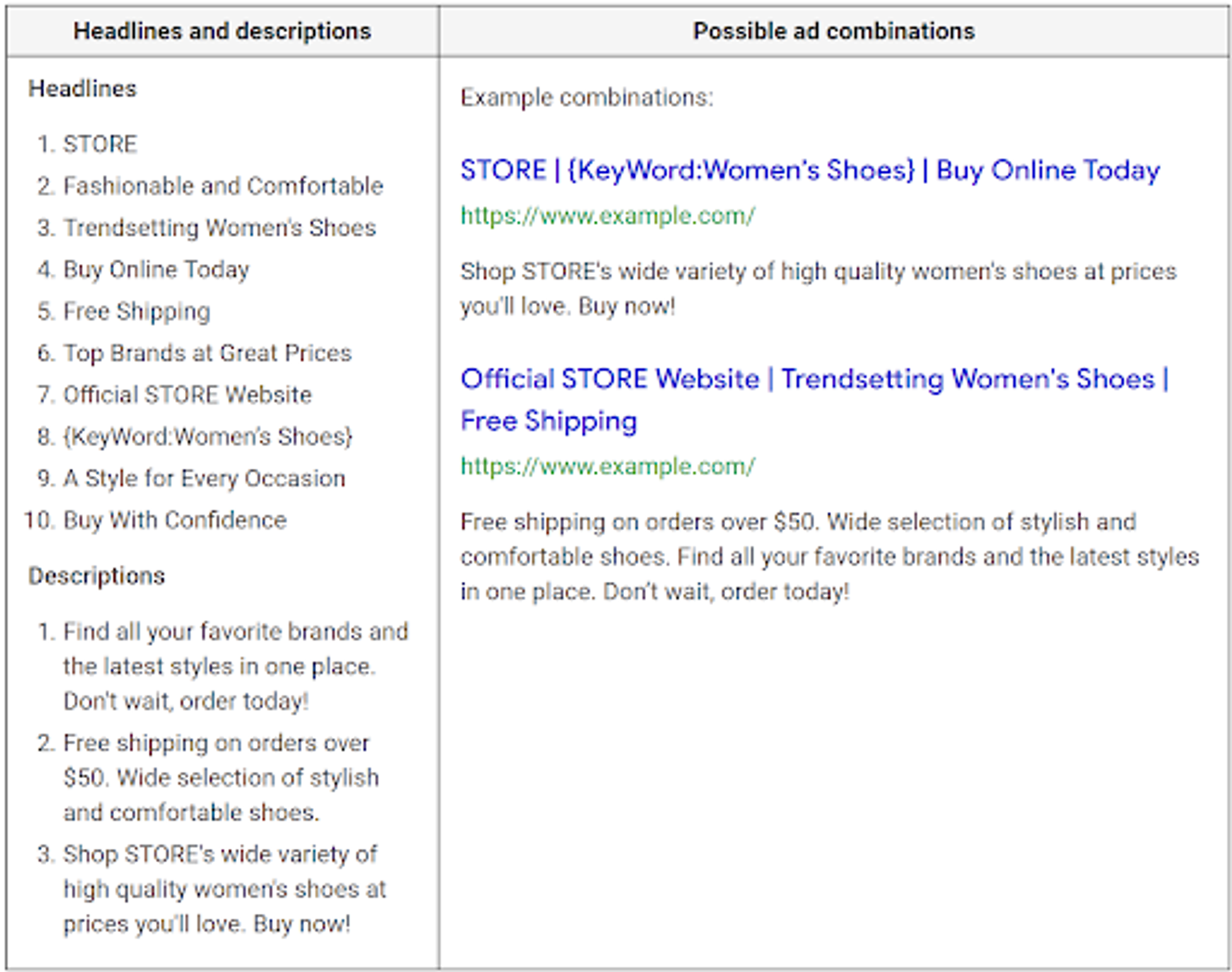Viewport: 1232px width, 972px height.
Task: Select the {KeyWord:Women's Shoes} list entry
Action: [208, 436]
